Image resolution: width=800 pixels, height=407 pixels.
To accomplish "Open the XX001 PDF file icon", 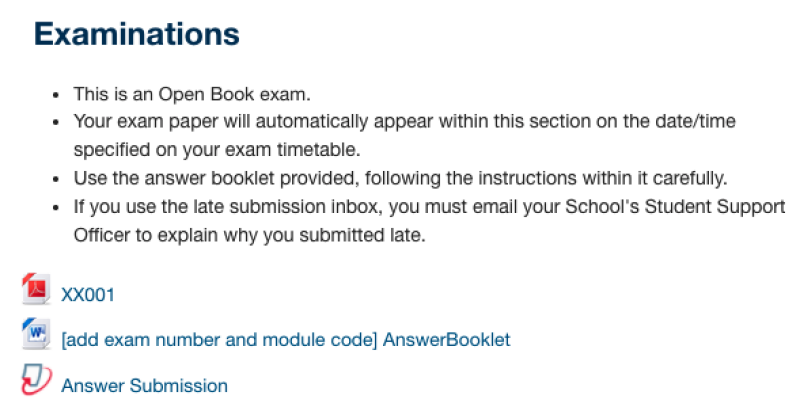I will point(36,289).
